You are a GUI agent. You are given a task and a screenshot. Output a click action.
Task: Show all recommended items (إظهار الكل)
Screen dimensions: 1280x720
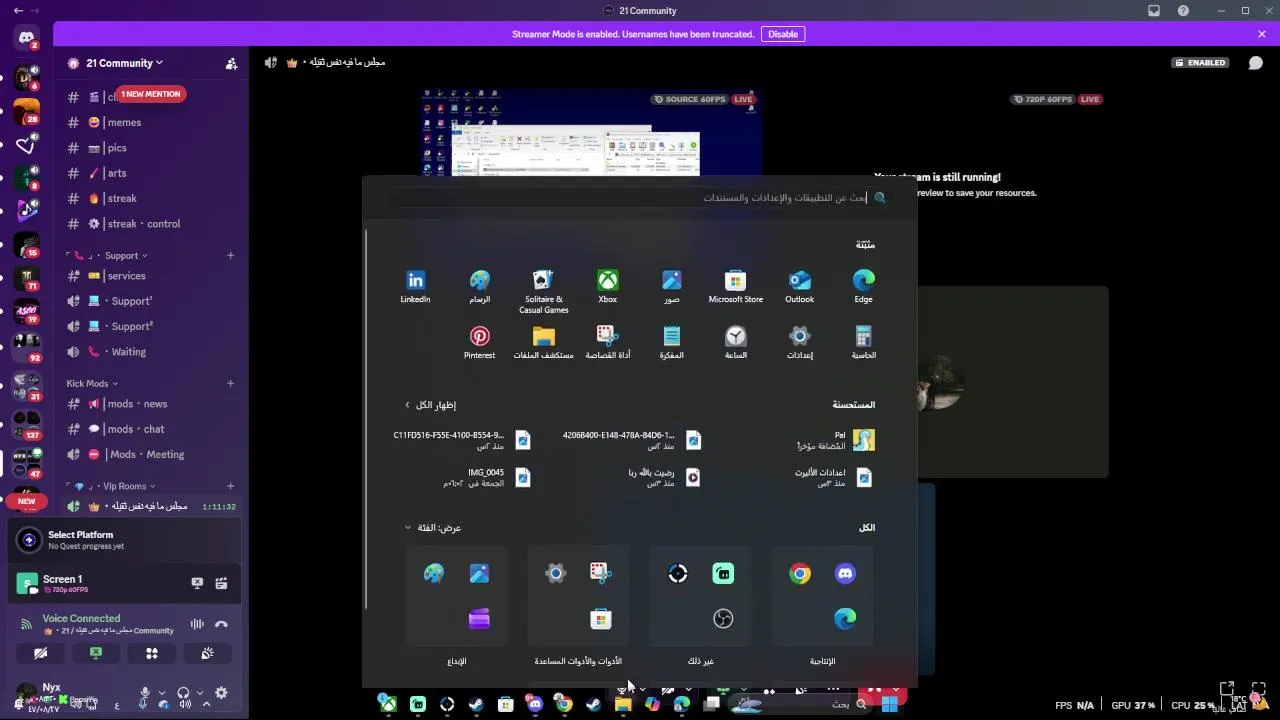pyautogui.click(x=430, y=405)
